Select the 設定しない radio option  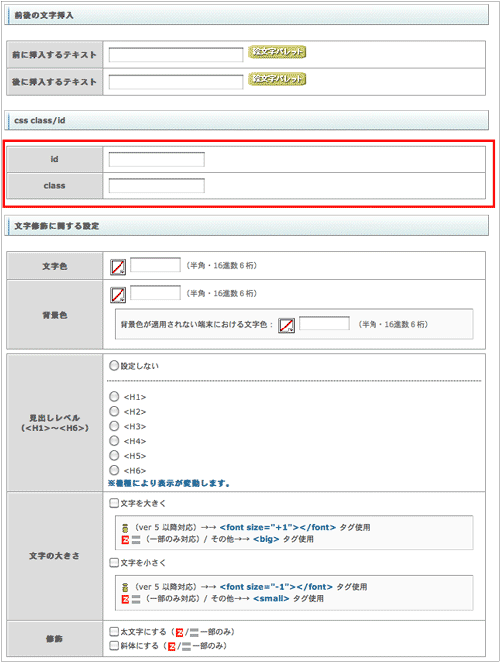pyautogui.click(x=114, y=365)
